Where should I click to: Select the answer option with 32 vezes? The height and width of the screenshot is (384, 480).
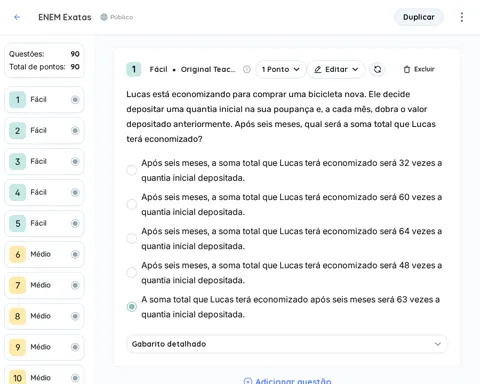click(x=132, y=170)
